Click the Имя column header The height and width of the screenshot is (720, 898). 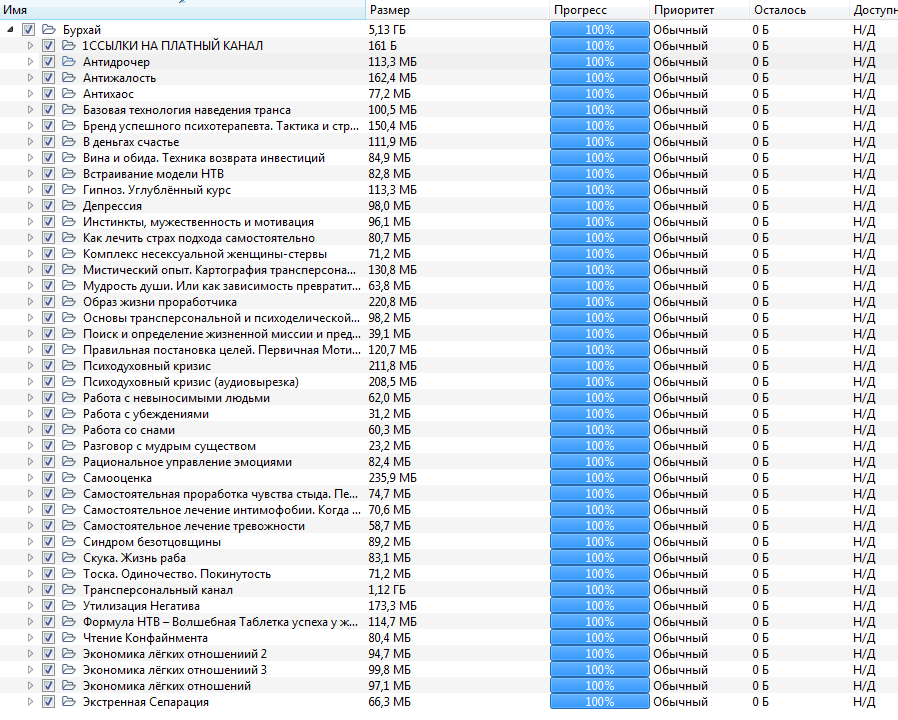click(16, 10)
